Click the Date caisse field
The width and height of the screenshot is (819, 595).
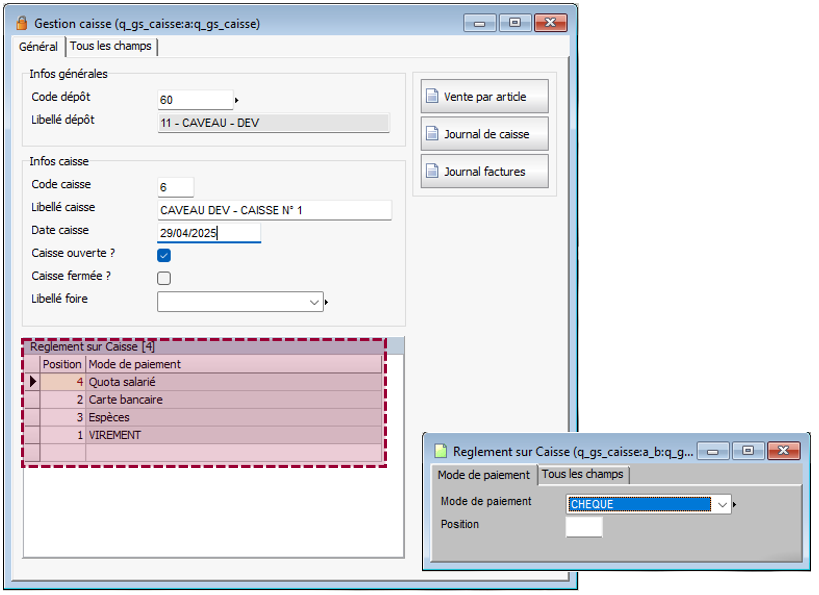[x=209, y=233]
